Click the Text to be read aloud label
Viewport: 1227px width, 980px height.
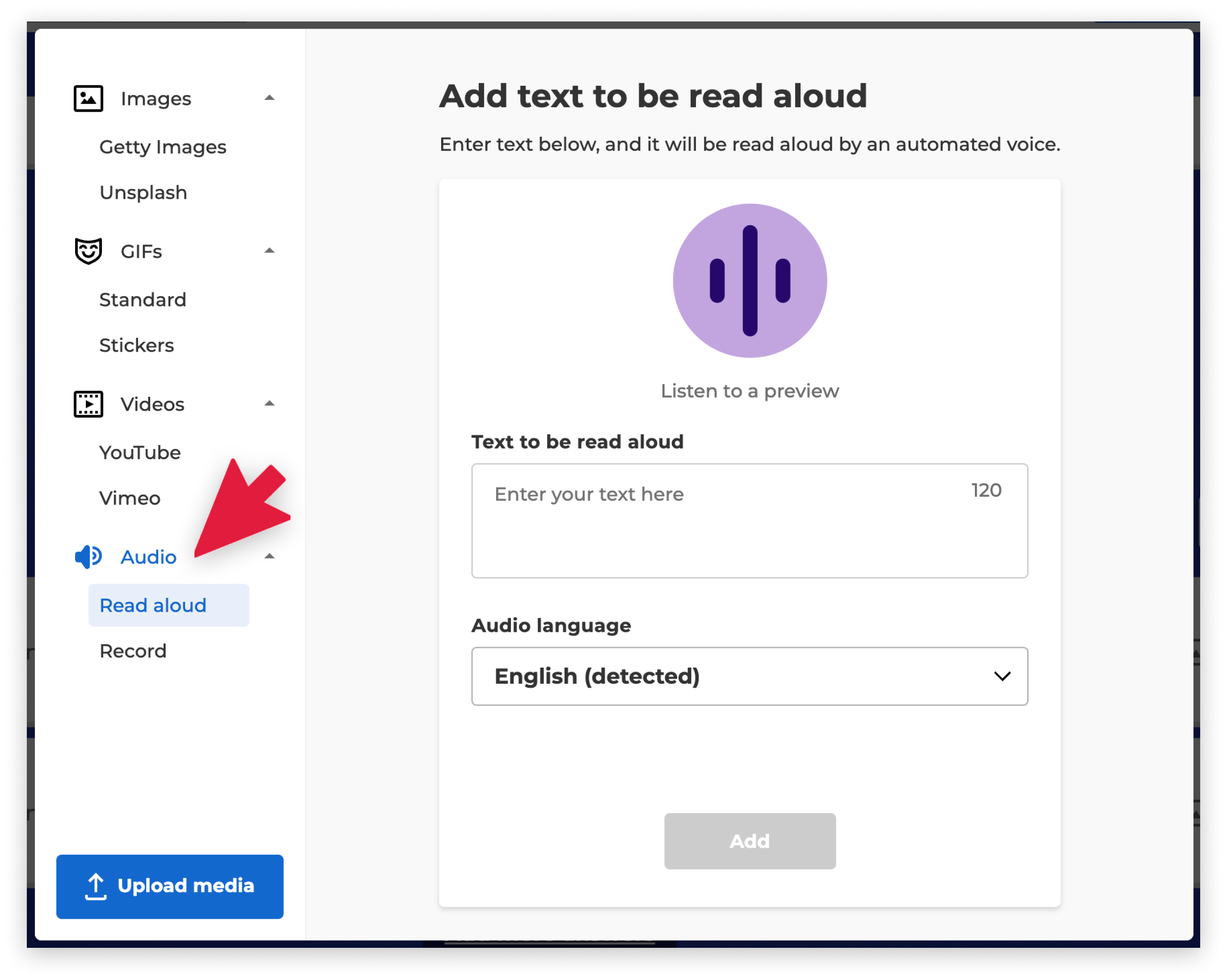577,442
